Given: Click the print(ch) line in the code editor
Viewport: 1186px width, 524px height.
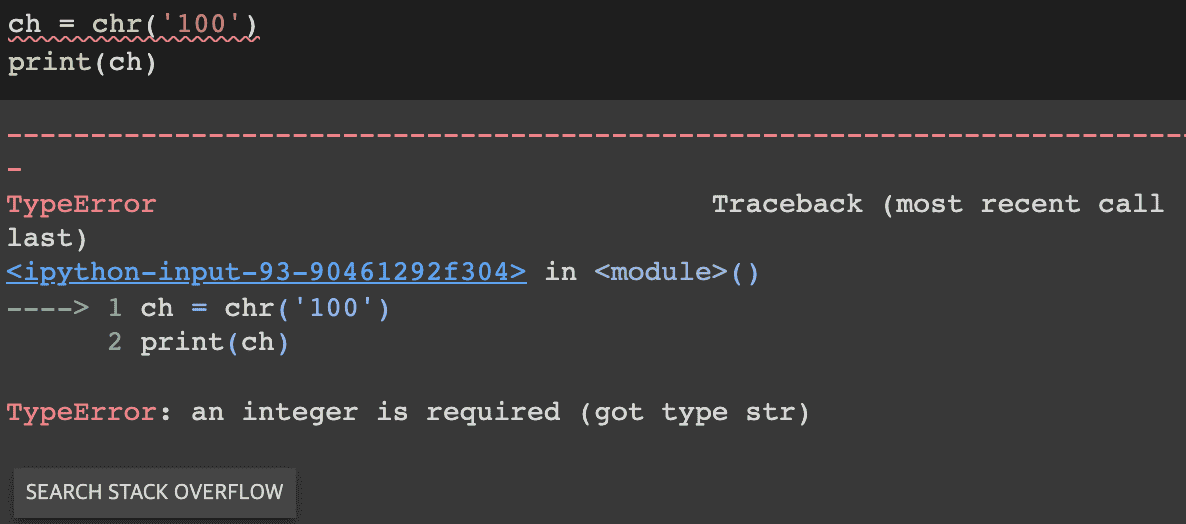Looking at the screenshot, I should pos(83,63).
